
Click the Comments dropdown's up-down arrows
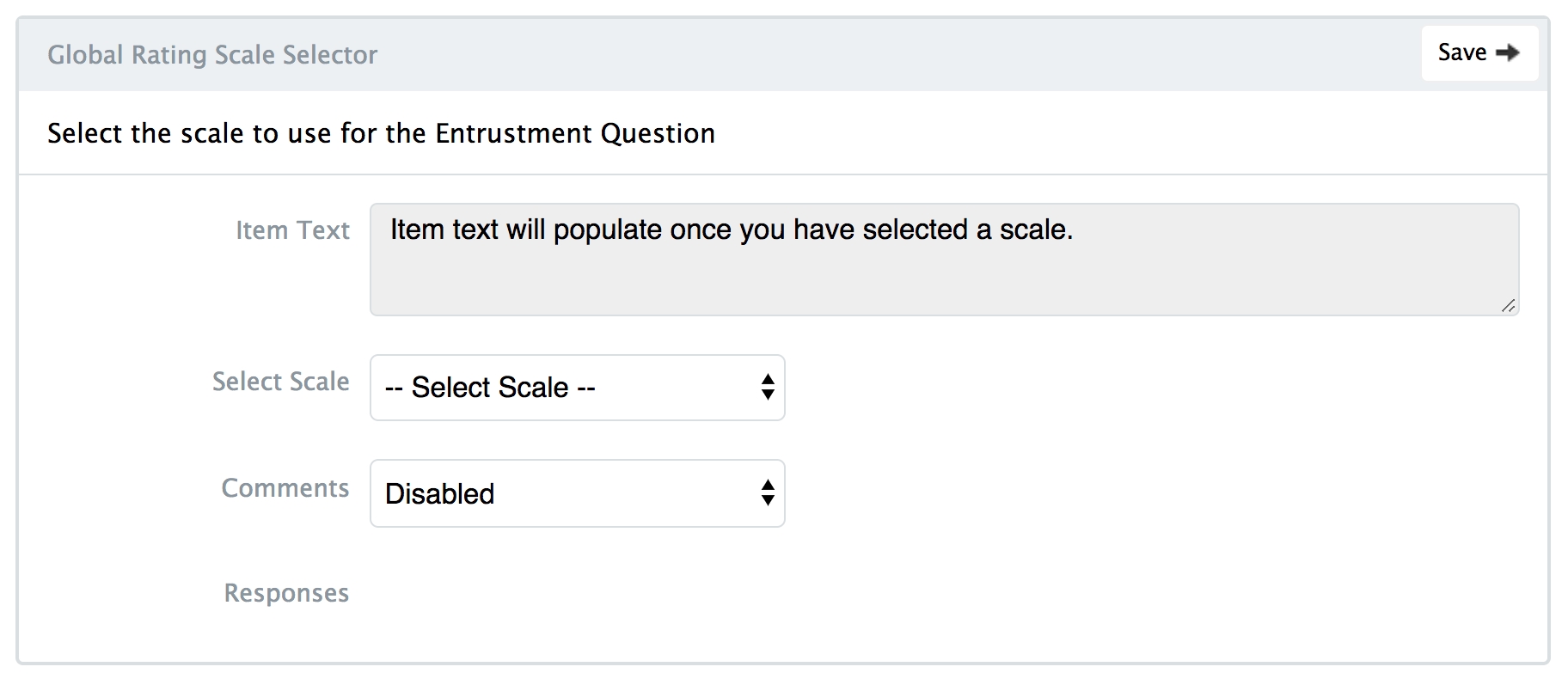click(768, 493)
